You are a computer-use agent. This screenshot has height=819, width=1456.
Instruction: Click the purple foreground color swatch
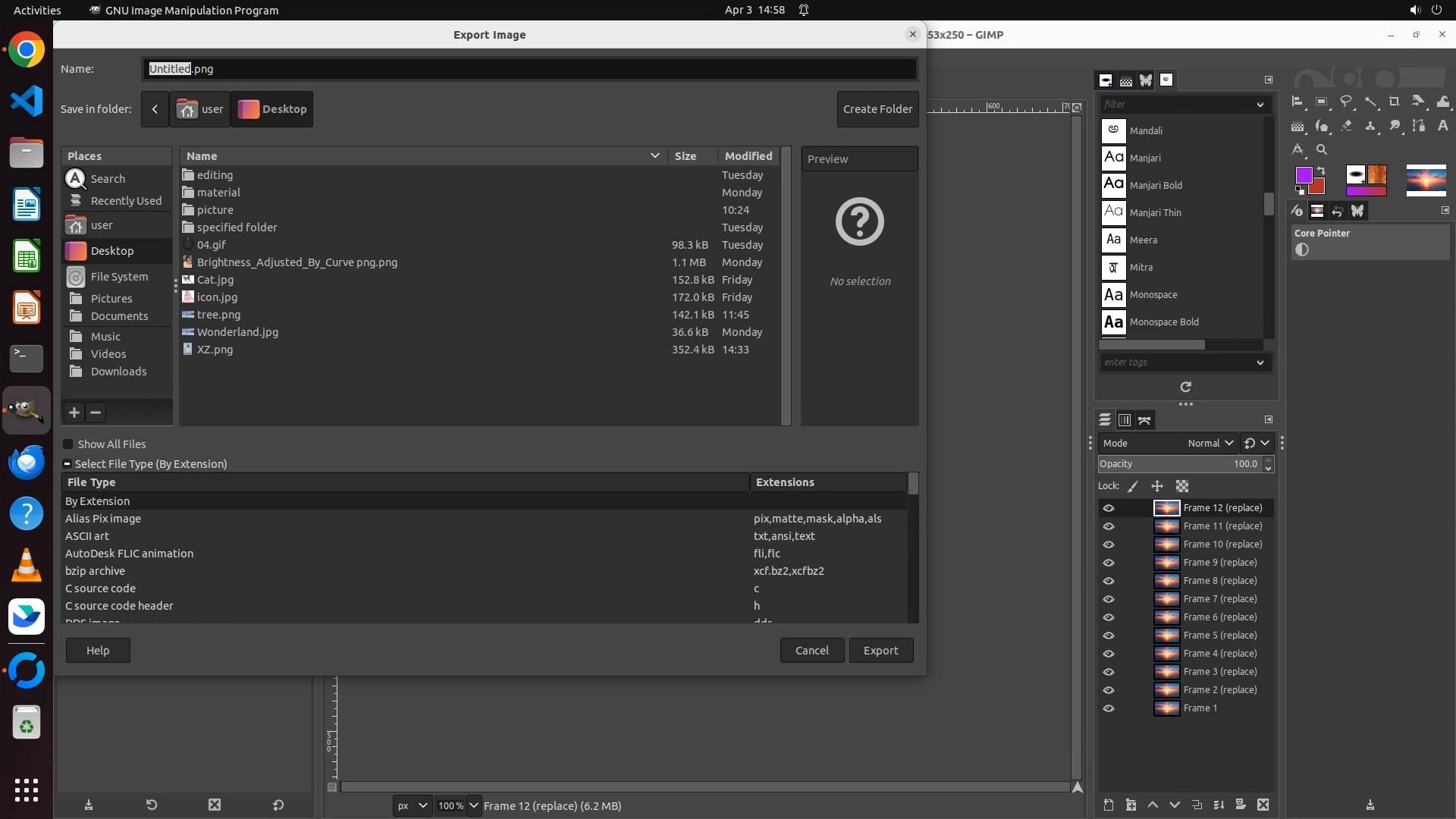(x=1304, y=176)
